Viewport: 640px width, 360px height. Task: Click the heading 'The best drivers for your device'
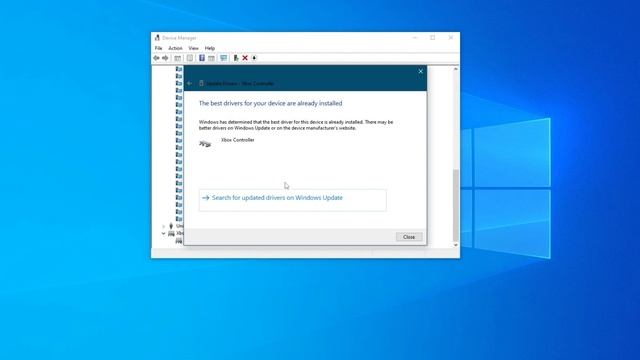pyautogui.click(x=271, y=104)
